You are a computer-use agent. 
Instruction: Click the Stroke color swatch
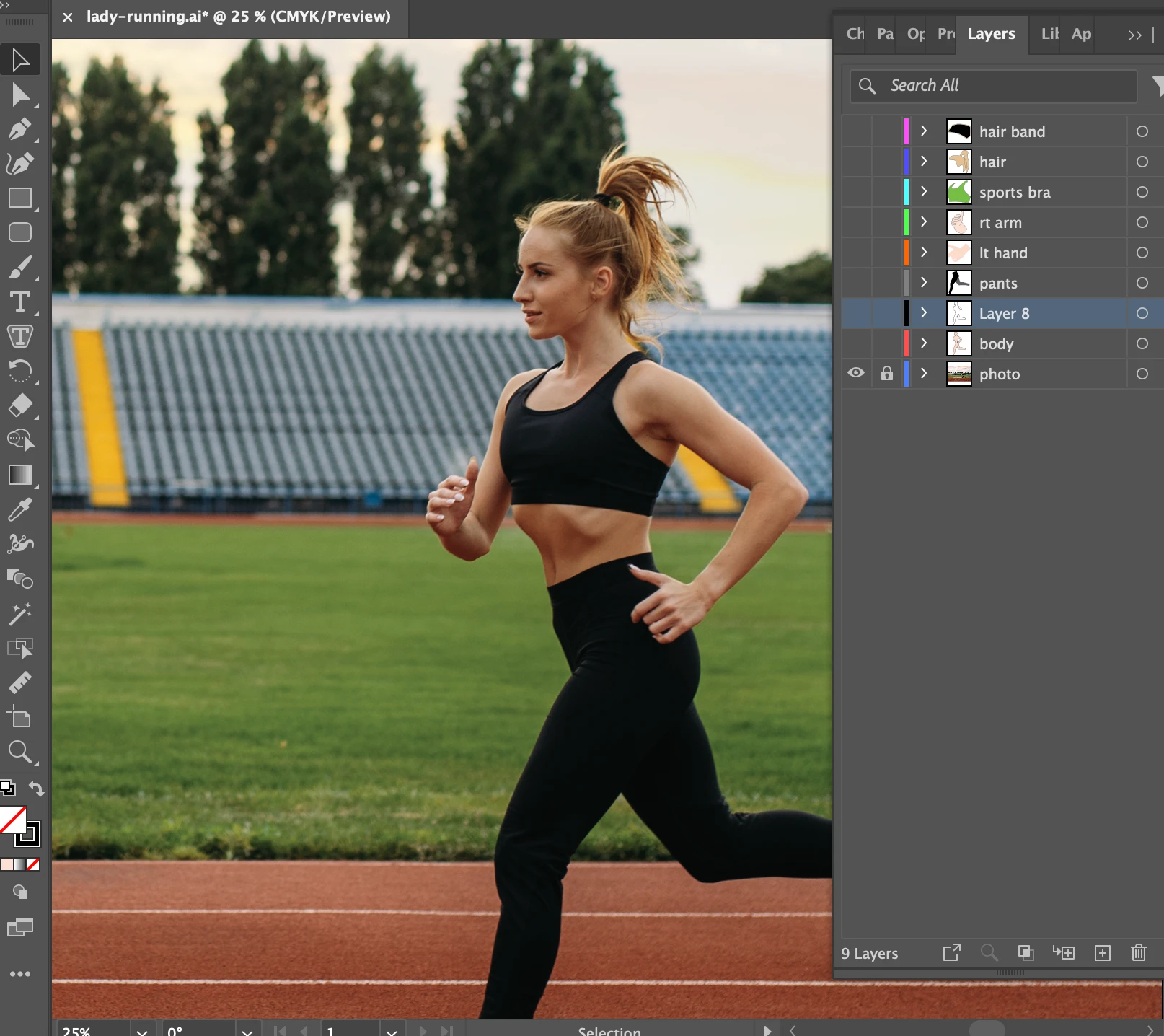tap(30, 835)
